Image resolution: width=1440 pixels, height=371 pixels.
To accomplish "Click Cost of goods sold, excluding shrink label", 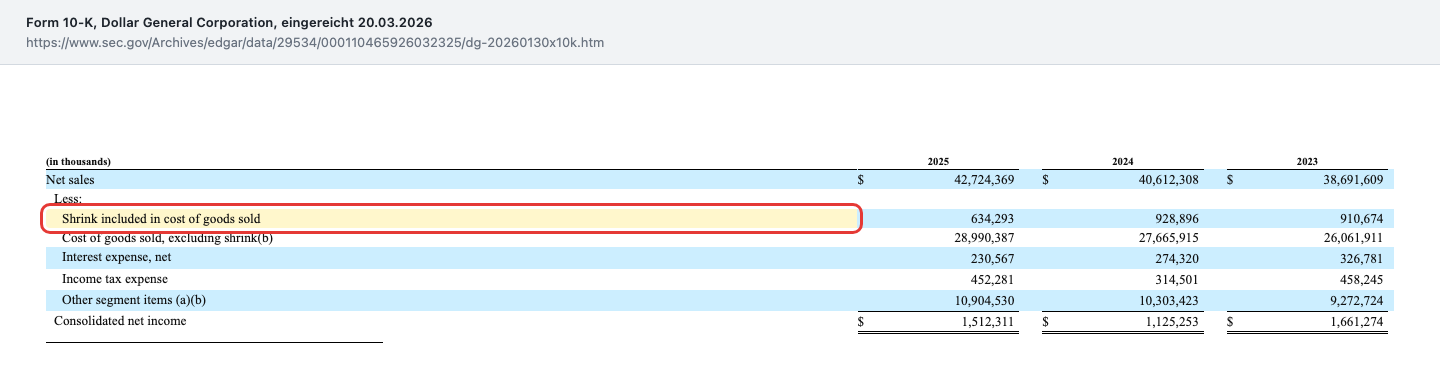I will (x=167, y=238).
